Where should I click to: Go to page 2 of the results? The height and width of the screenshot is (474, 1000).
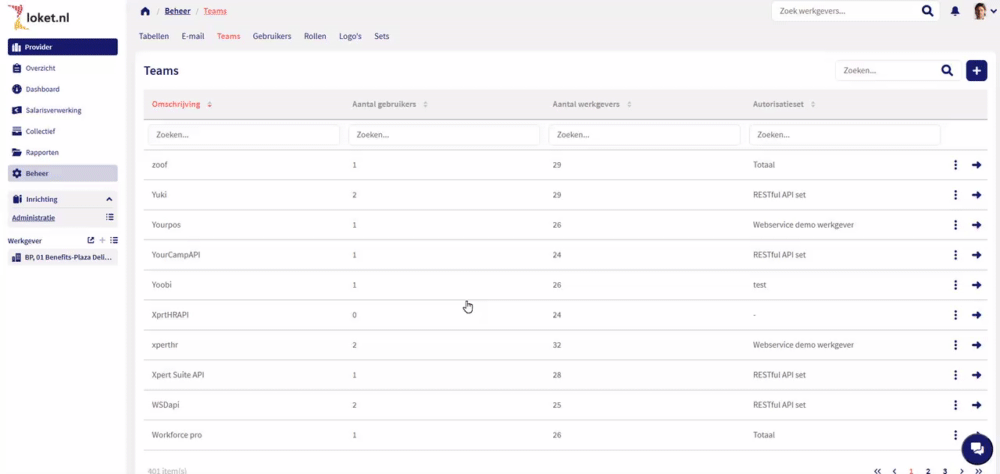tap(928, 470)
